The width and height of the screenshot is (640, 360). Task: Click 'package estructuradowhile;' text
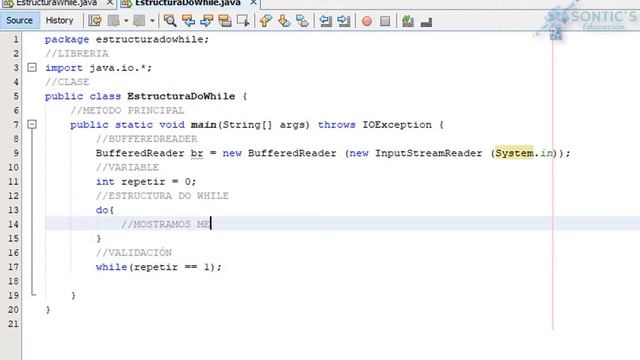point(127,40)
